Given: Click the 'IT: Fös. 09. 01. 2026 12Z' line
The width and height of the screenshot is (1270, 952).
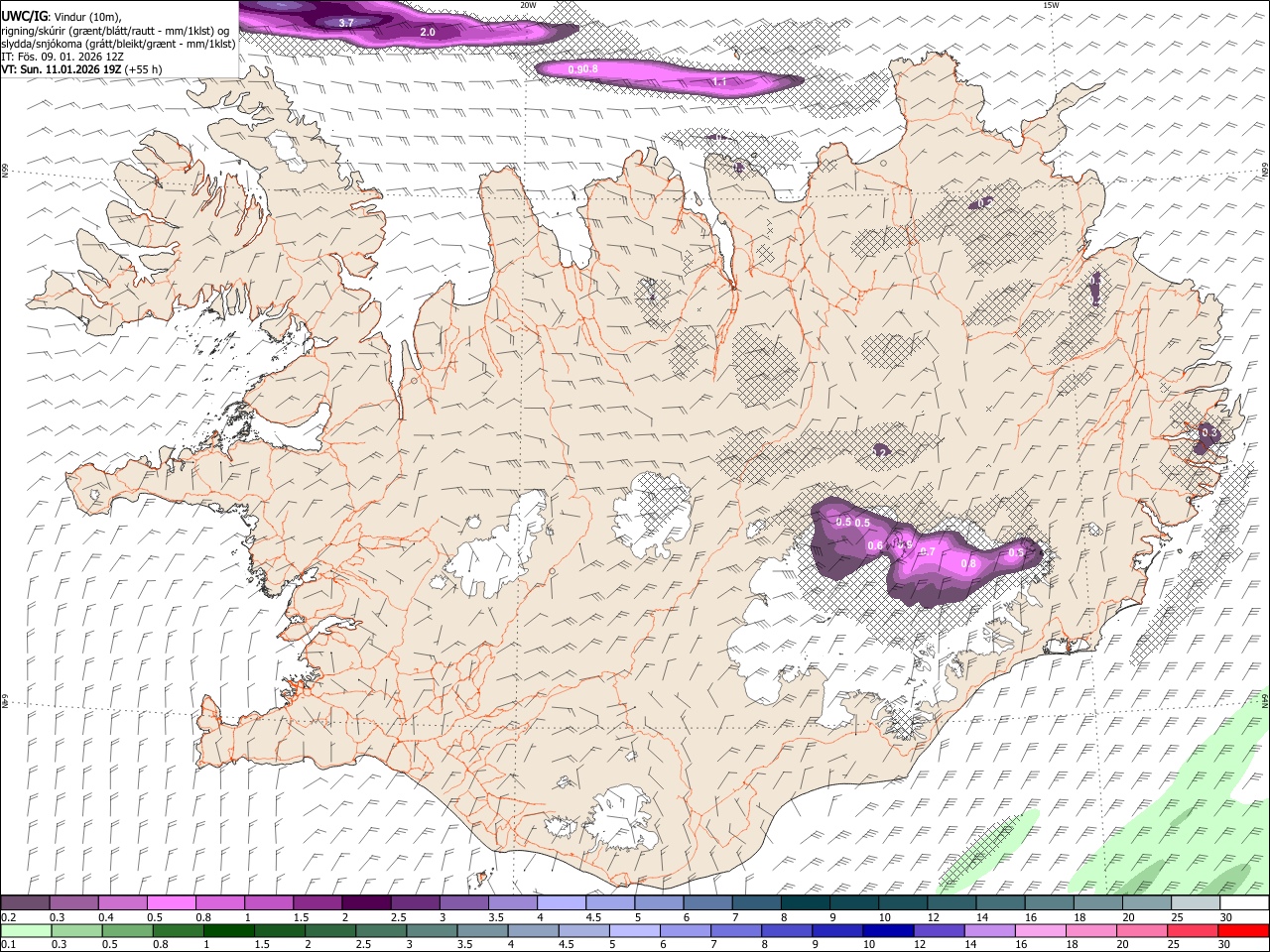Looking at the screenshot, I should 63,57.
